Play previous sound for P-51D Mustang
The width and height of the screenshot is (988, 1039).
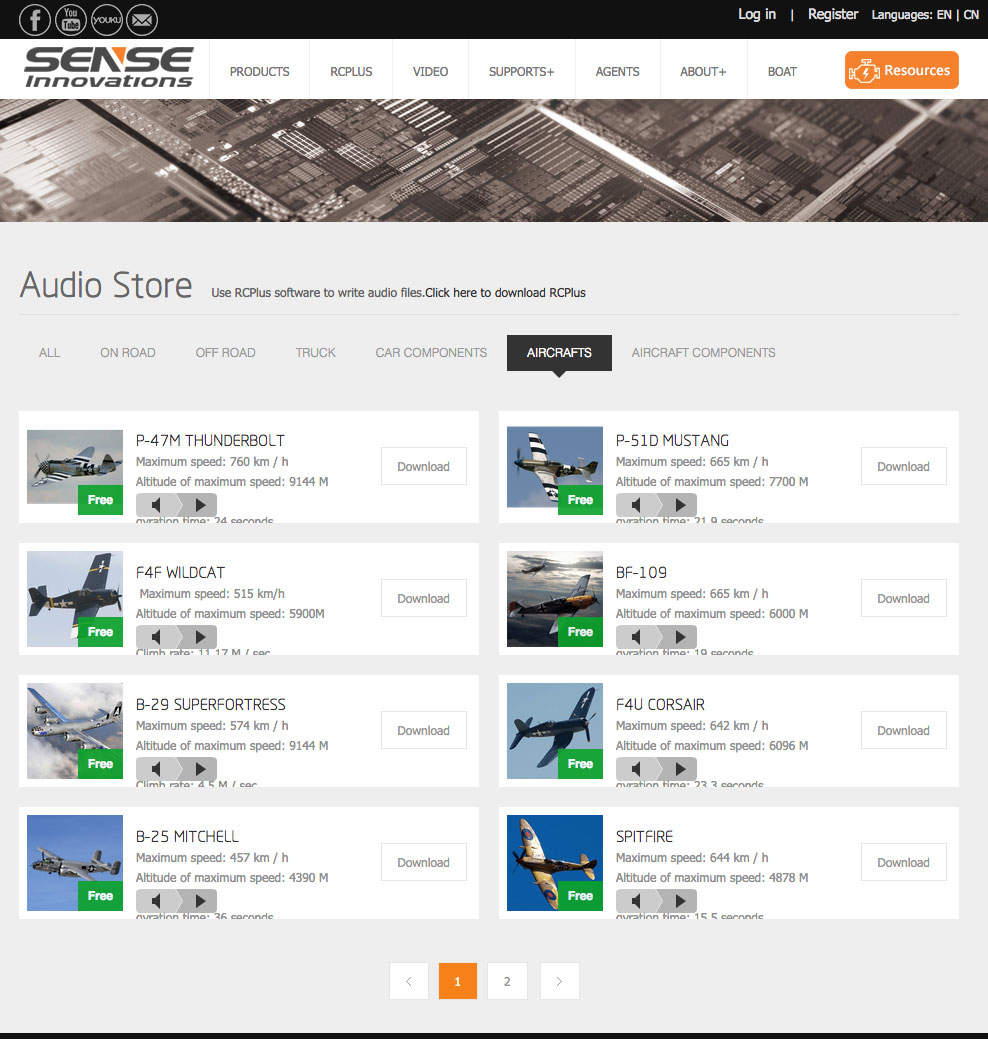[x=636, y=505]
